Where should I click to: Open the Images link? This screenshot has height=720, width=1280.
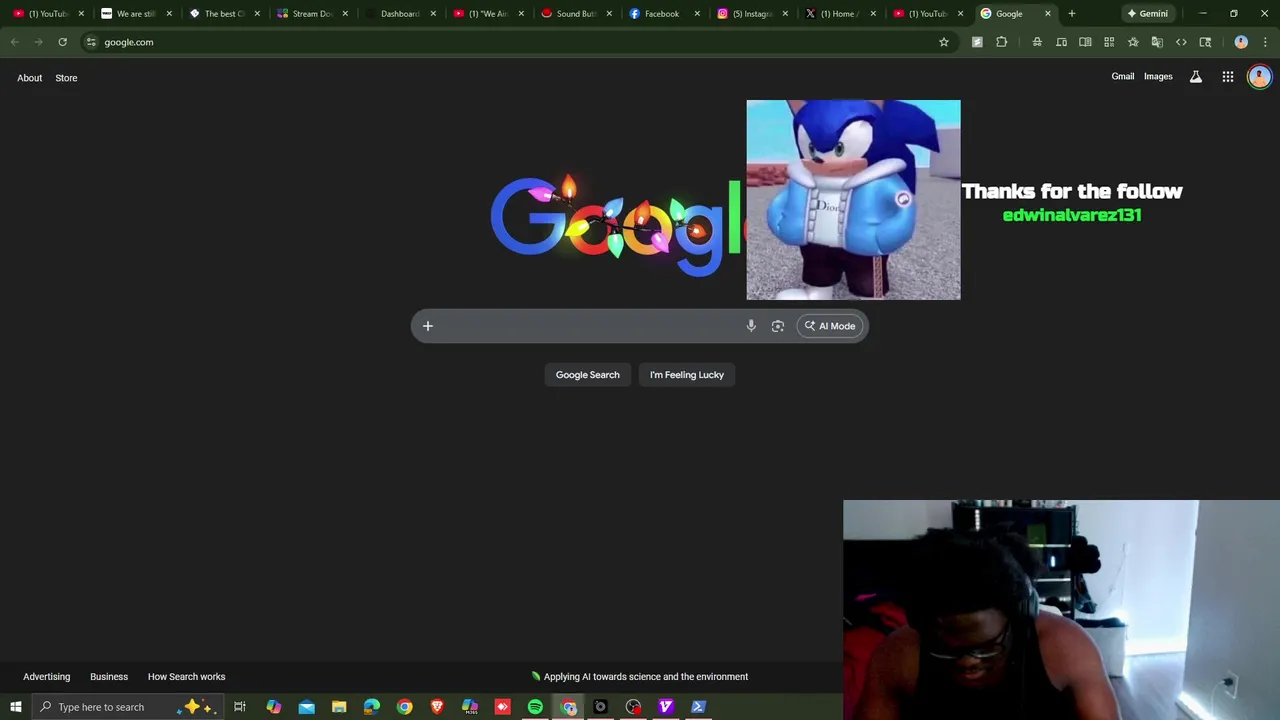pyautogui.click(x=1158, y=77)
